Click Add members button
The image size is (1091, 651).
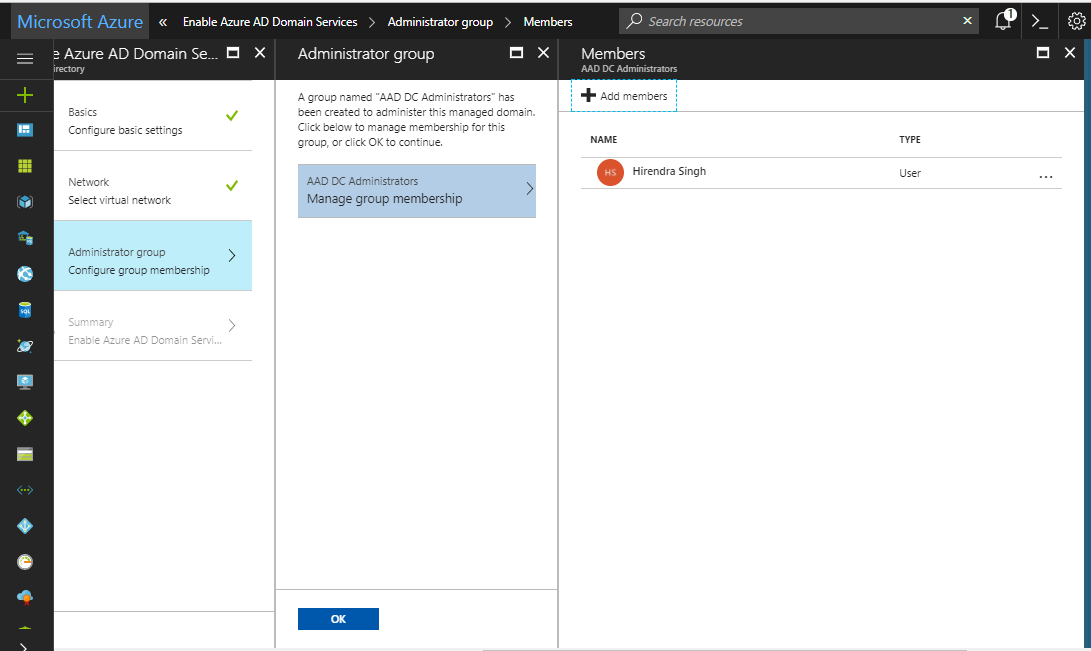[624, 96]
